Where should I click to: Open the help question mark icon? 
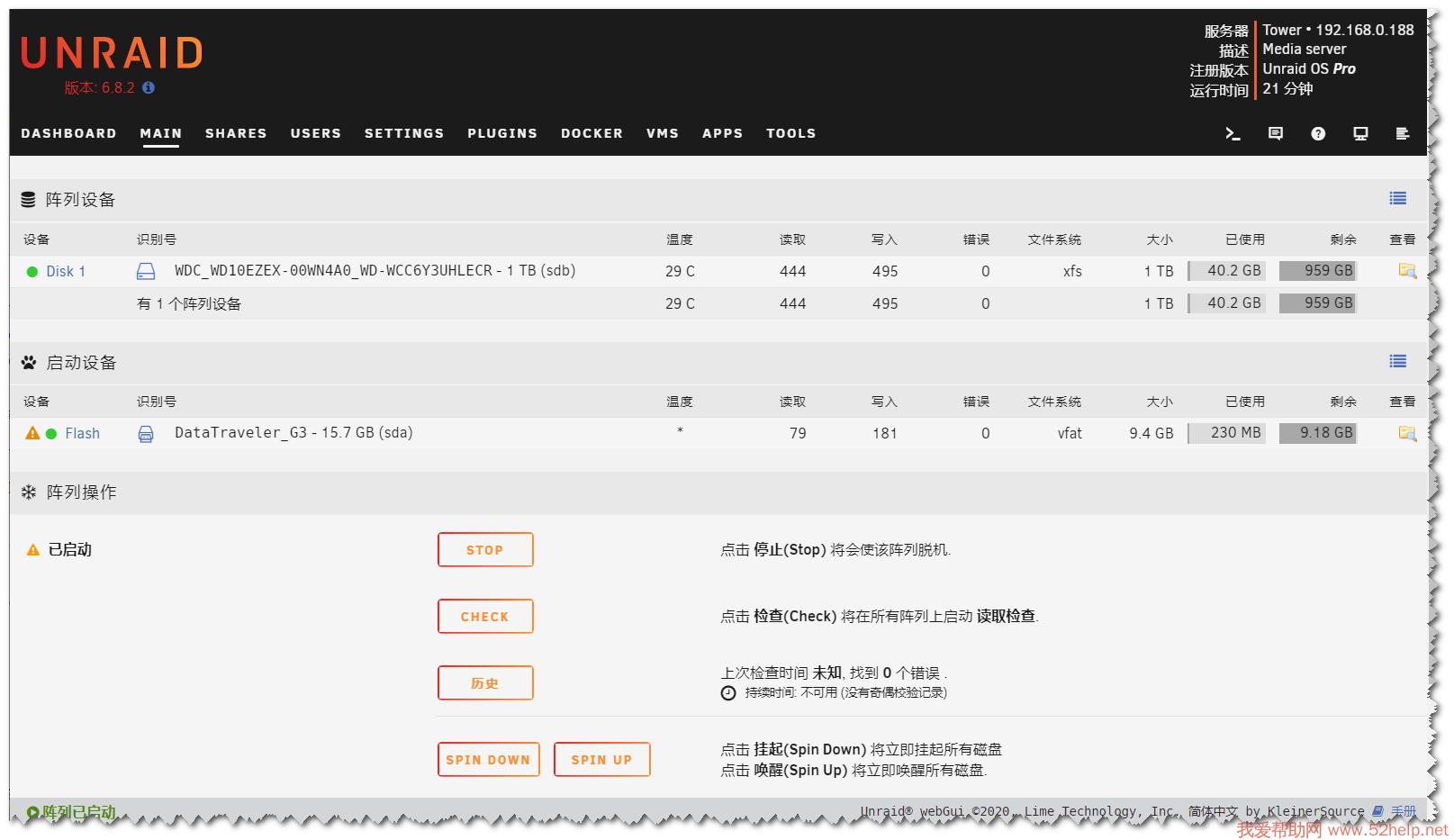(x=1318, y=133)
